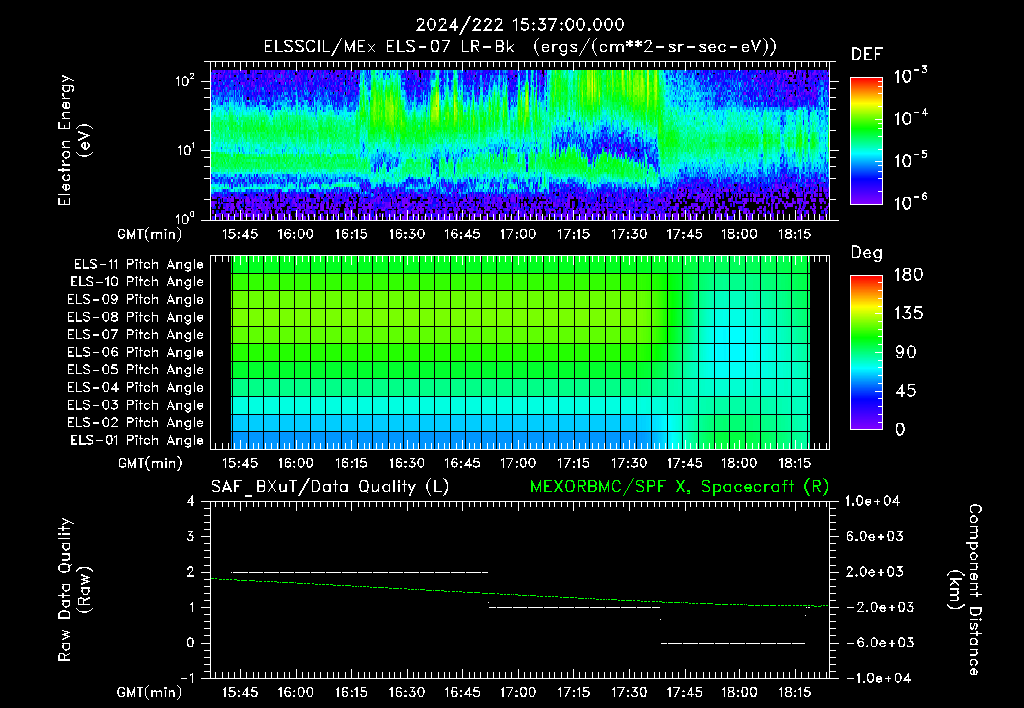Screen dimensions: 1024x708
Task: Select the ELS-07 Pitch Angle row label
Action: tap(135, 334)
